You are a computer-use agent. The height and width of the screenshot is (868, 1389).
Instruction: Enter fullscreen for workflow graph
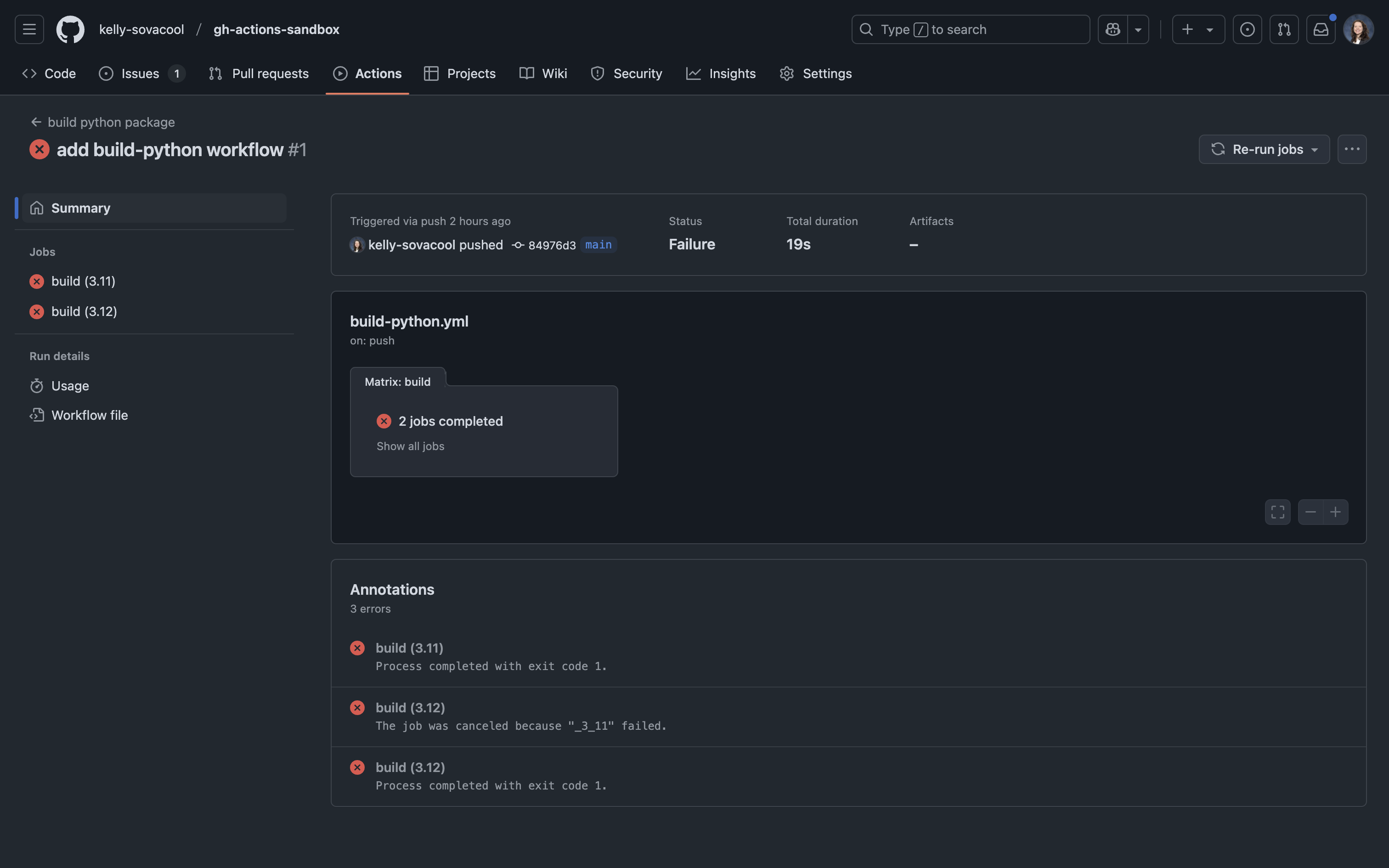1277,512
